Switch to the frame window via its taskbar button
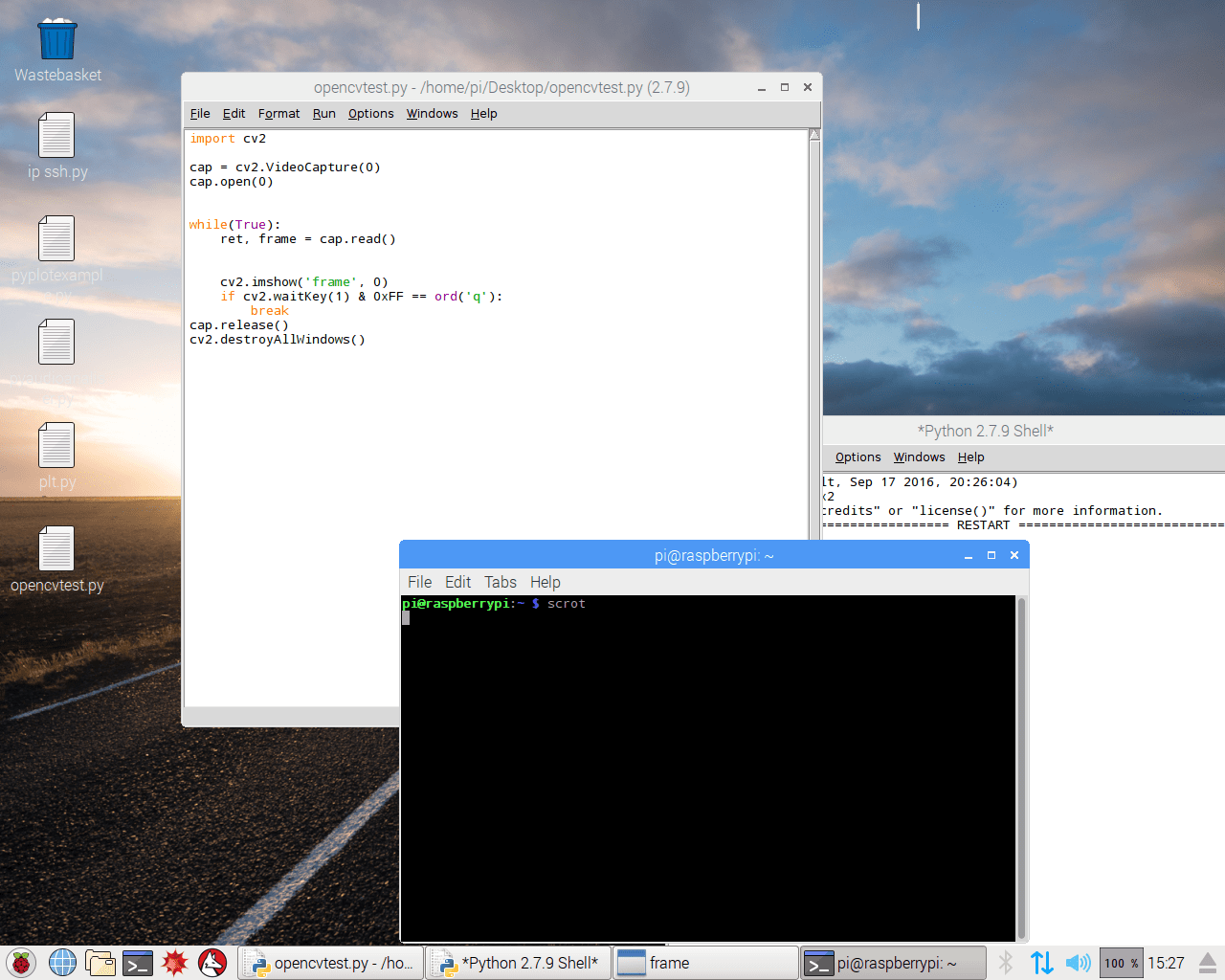This screenshot has width=1225, height=980. tap(704, 962)
